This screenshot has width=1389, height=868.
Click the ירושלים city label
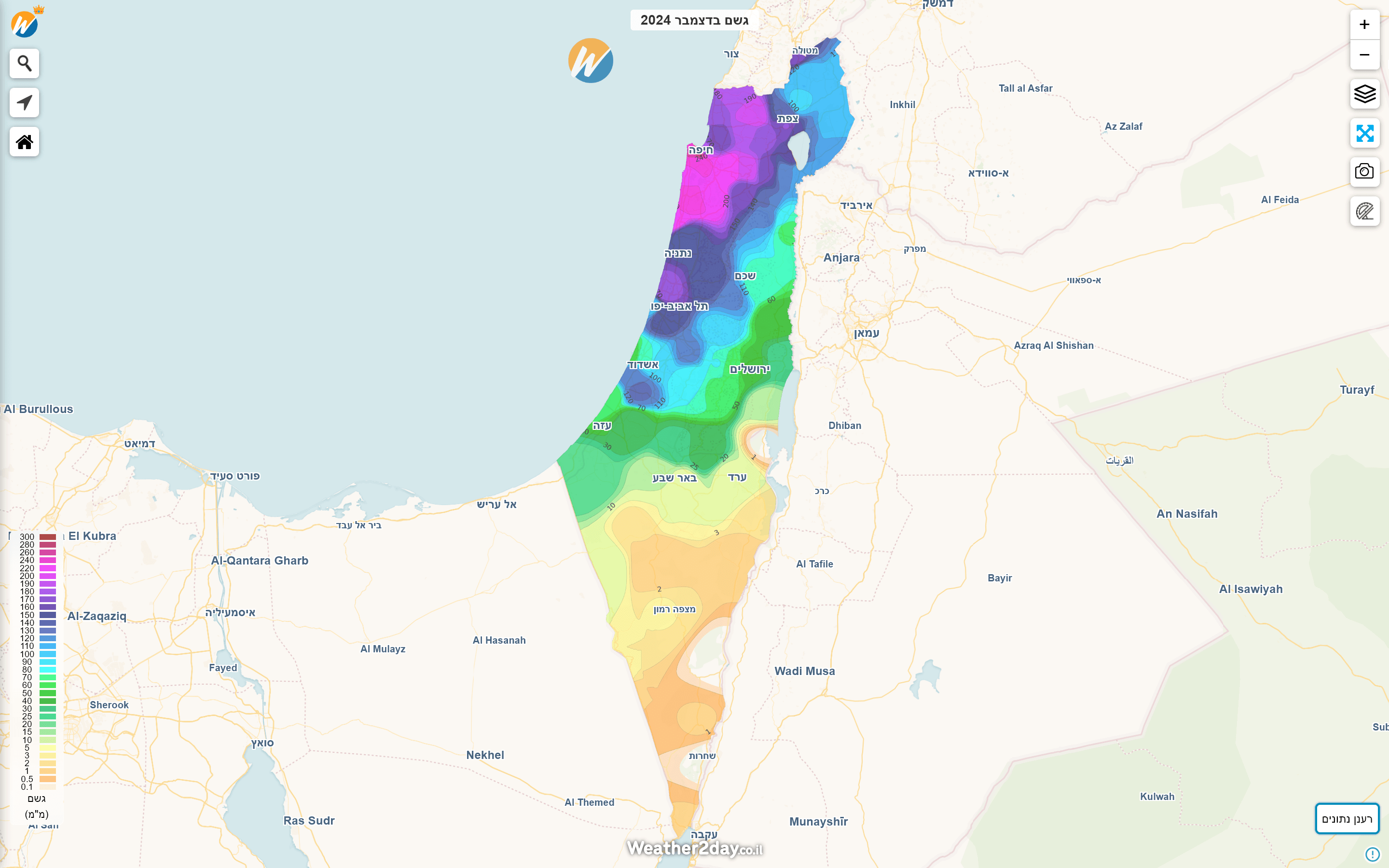coord(750,369)
